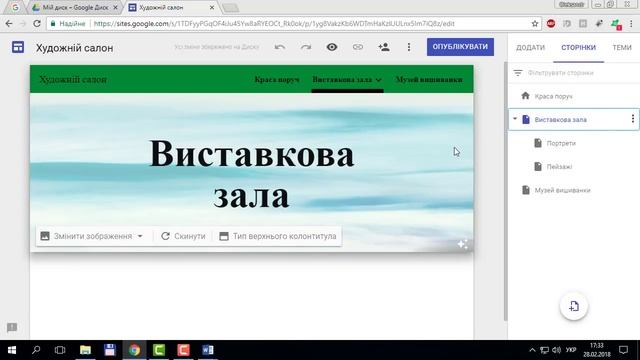
Task: Click the Google Sites logo icon
Action: 18,47
